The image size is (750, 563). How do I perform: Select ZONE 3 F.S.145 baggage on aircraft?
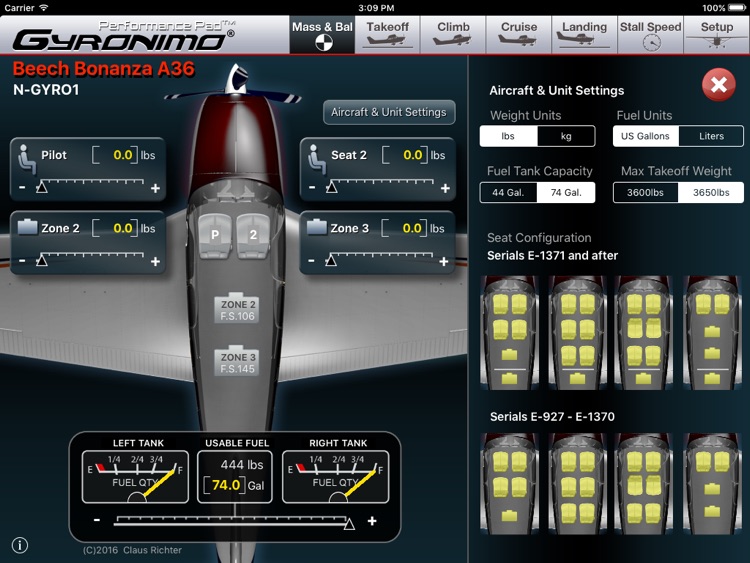(x=238, y=362)
